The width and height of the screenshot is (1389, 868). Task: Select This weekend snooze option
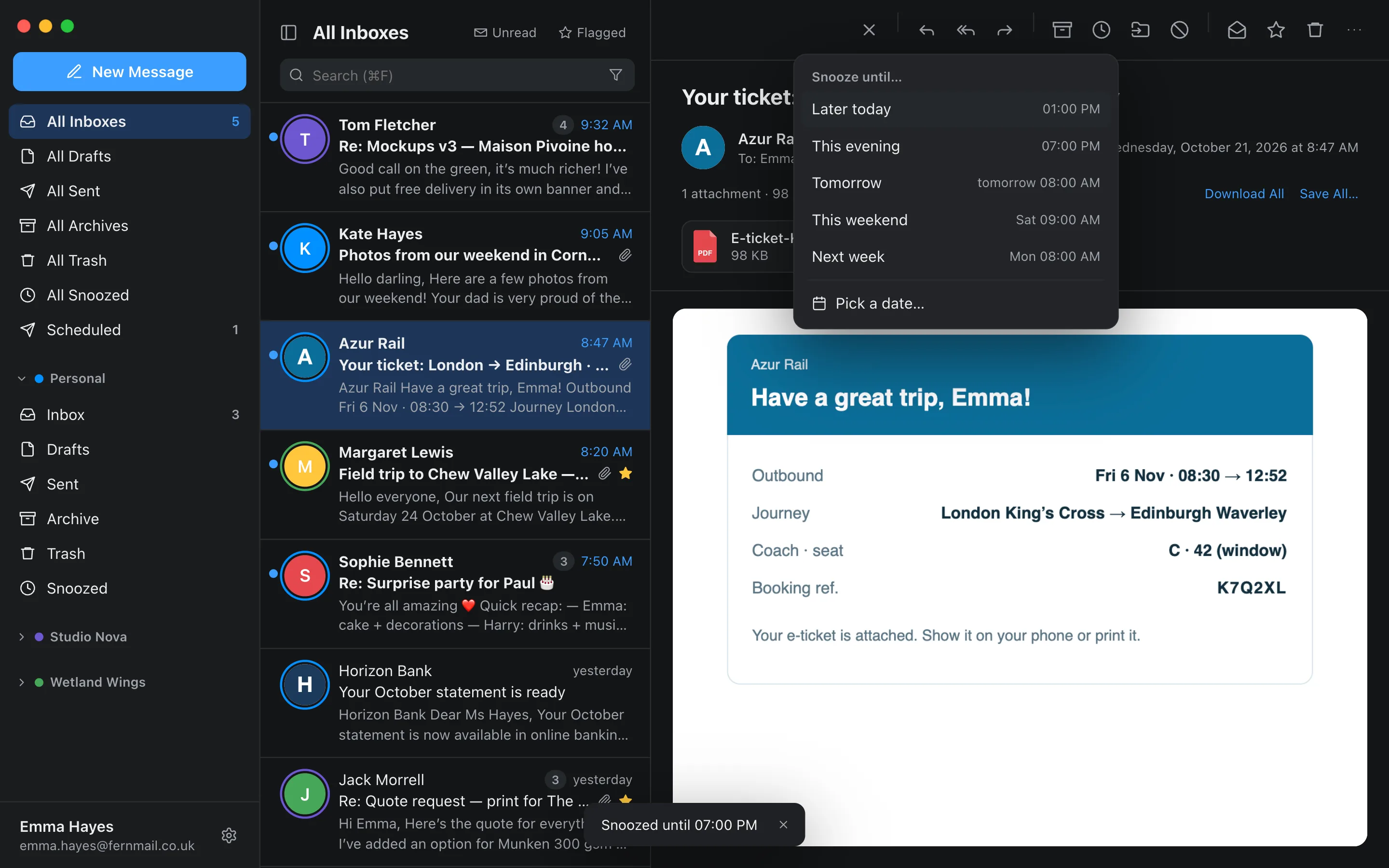coord(955,220)
